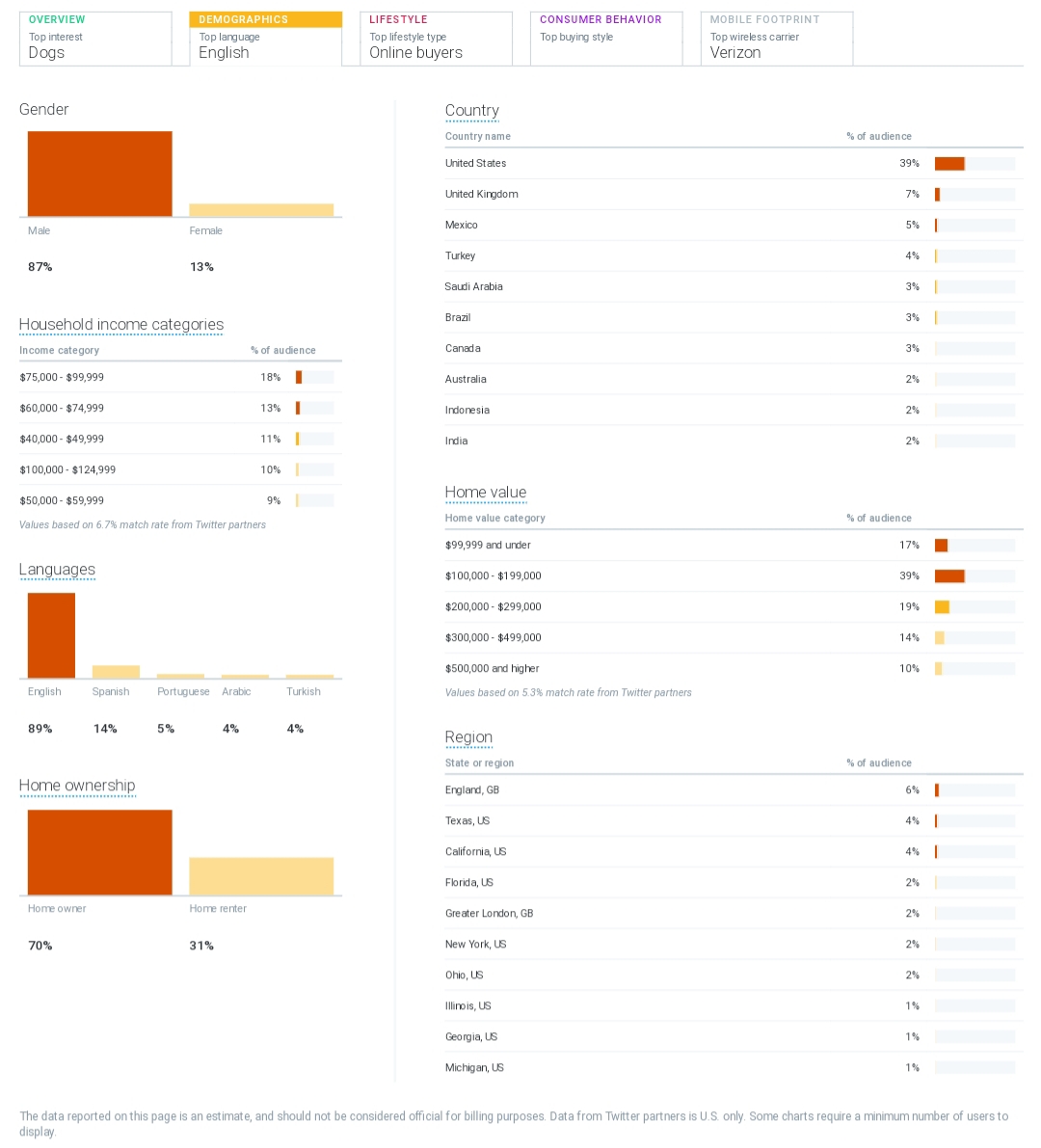
Task: Click the $100,000 - $124,999 income row
Action: point(181,469)
